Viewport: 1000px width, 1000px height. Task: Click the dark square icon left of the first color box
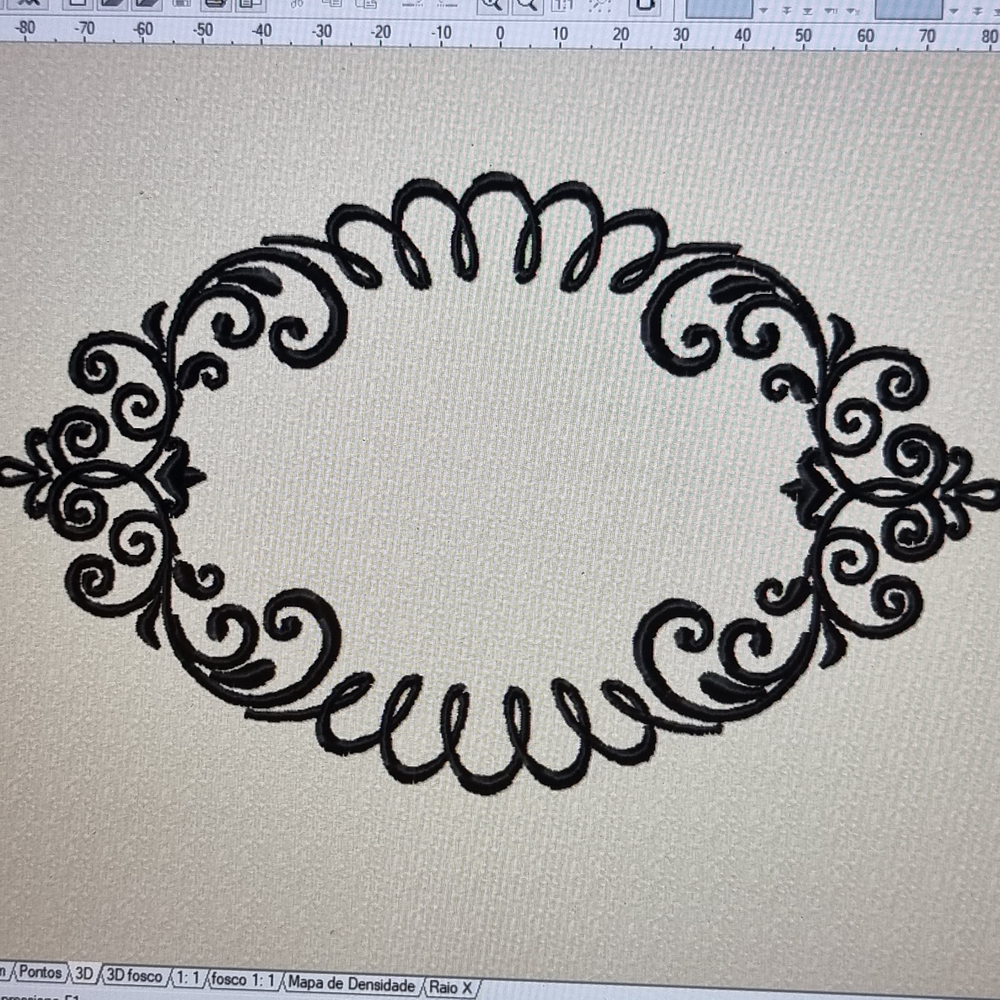[x=643, y=5]
